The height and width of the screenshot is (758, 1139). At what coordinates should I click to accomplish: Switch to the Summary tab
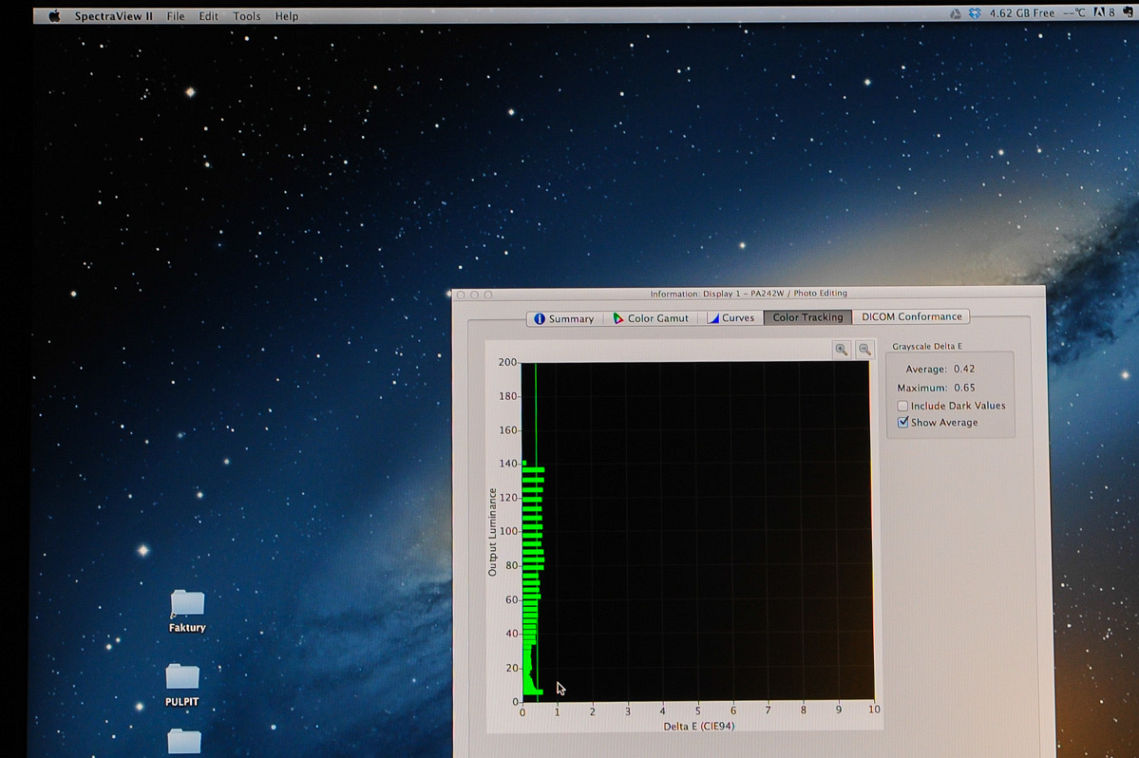pos(564,318)
